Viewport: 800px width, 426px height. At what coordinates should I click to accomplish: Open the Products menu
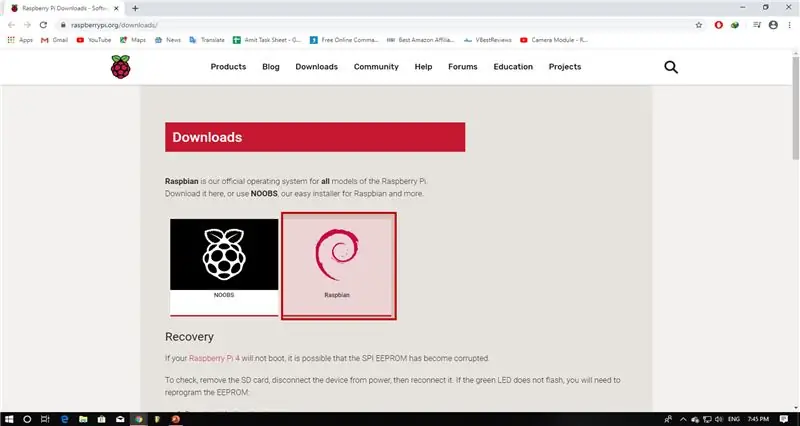click(x=228, y=67)
